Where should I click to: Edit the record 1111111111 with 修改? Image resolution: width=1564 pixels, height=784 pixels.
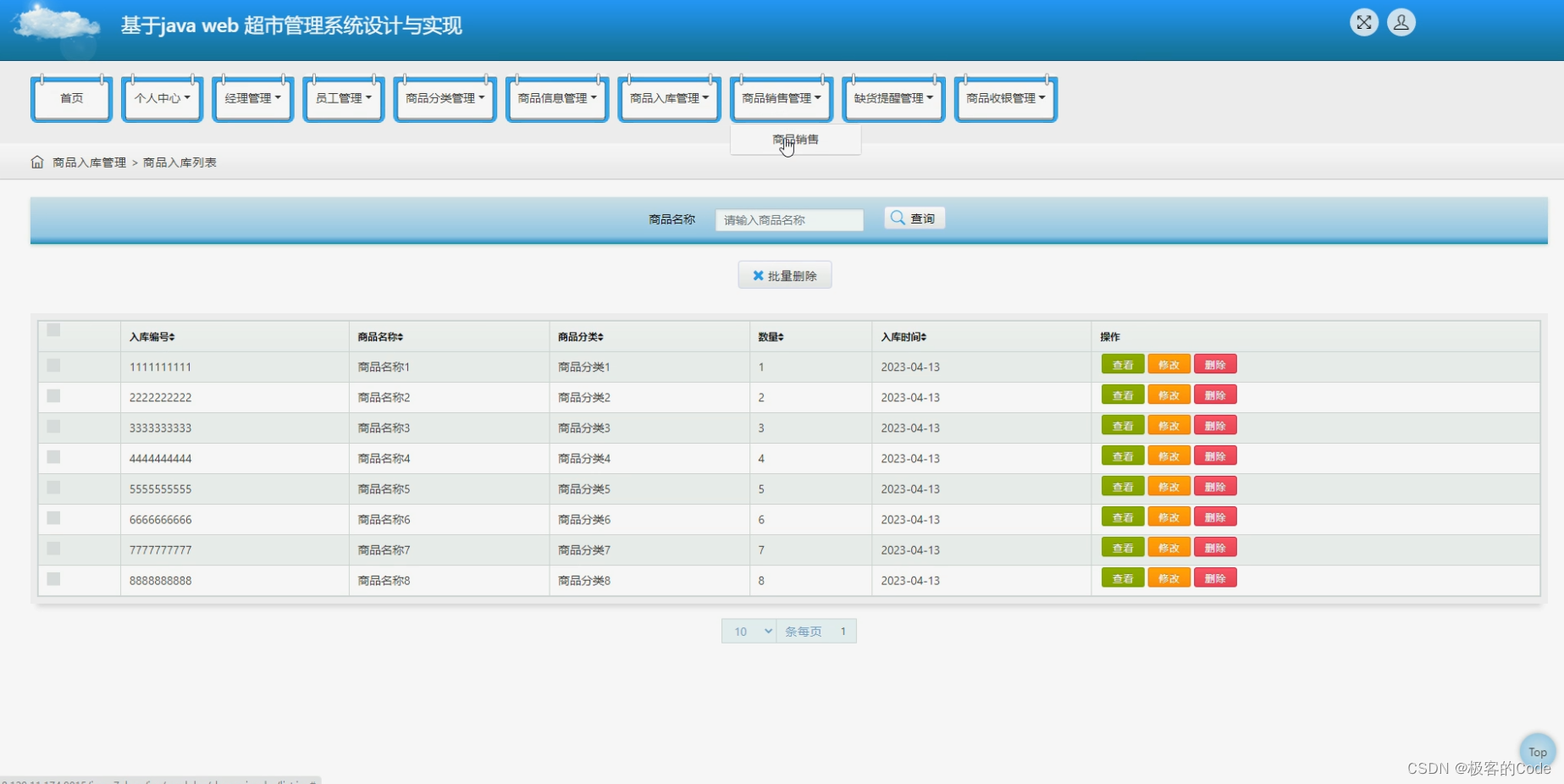pyautogui.click(x=1169, y=365)
